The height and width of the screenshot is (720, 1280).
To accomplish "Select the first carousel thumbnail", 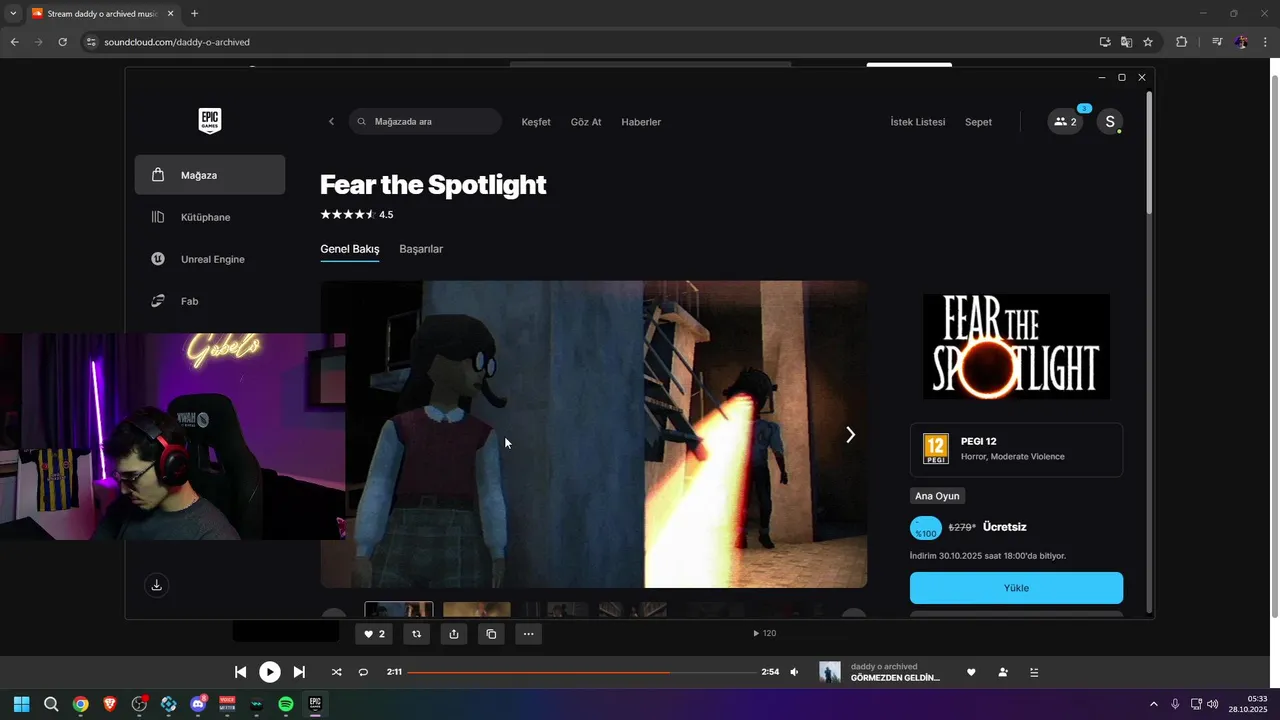I will tap(399, 610).
